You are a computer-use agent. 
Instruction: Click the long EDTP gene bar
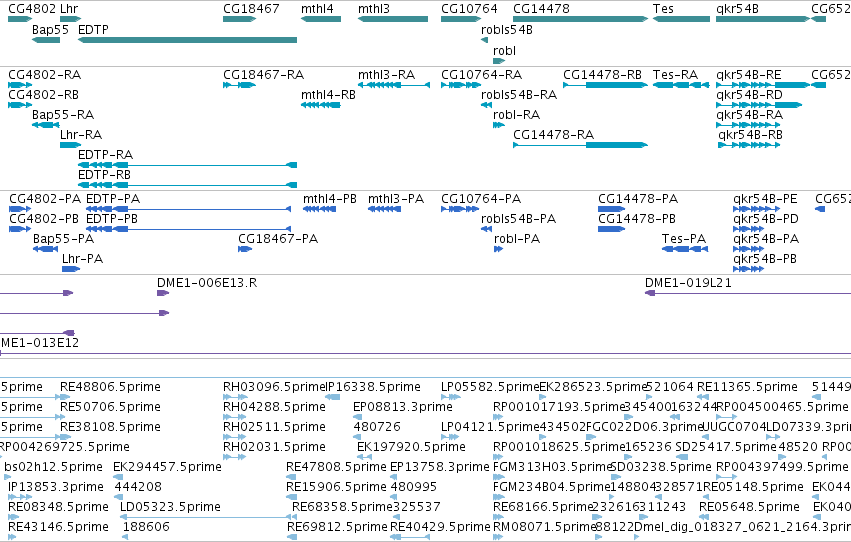(x=187, y=40)
